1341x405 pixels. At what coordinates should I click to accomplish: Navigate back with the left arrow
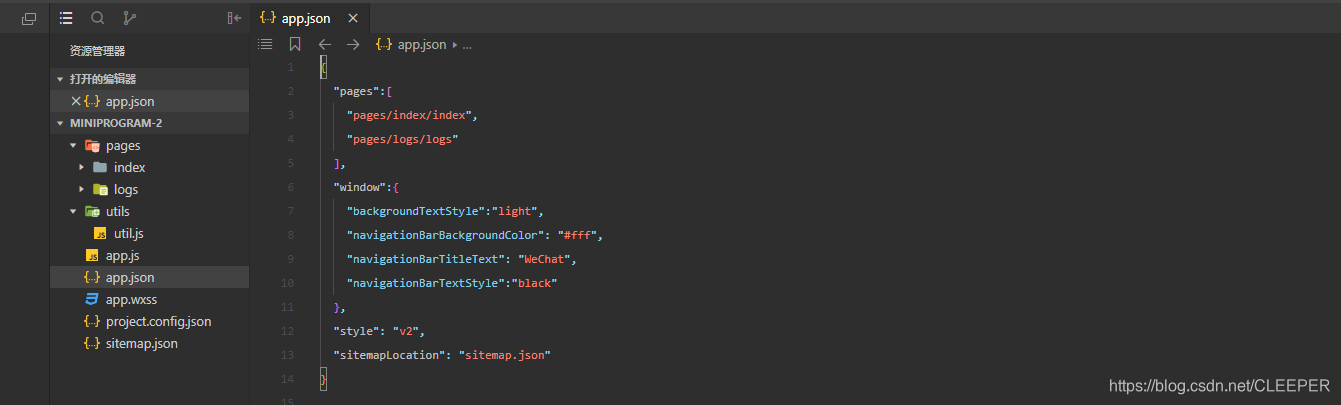[324, 44]
